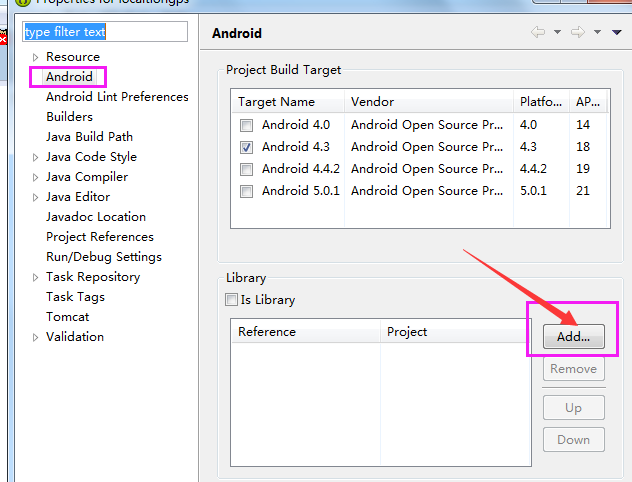This screenshot has width=632, height=482.
Task: Select Android in the properties tree
Action: (x=69, y=77)
